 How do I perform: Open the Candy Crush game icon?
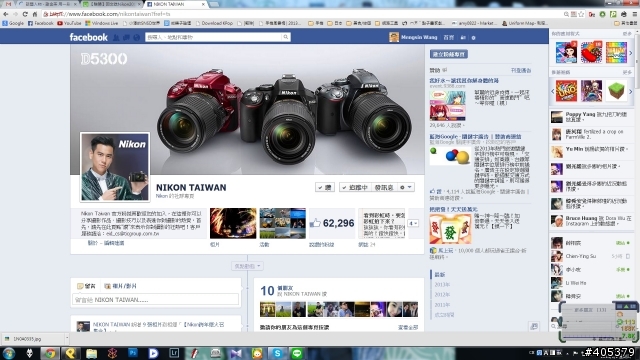pyautogui.click(x=591, y=52)
